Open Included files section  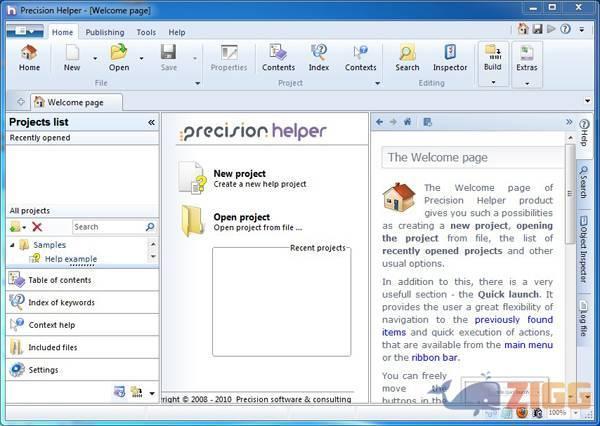(x=83, y=347)
